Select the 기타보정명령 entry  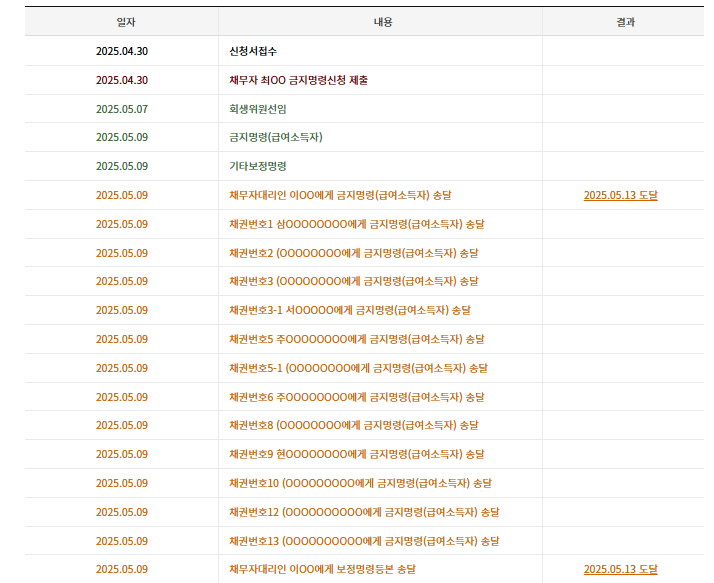tap(258, 166)
